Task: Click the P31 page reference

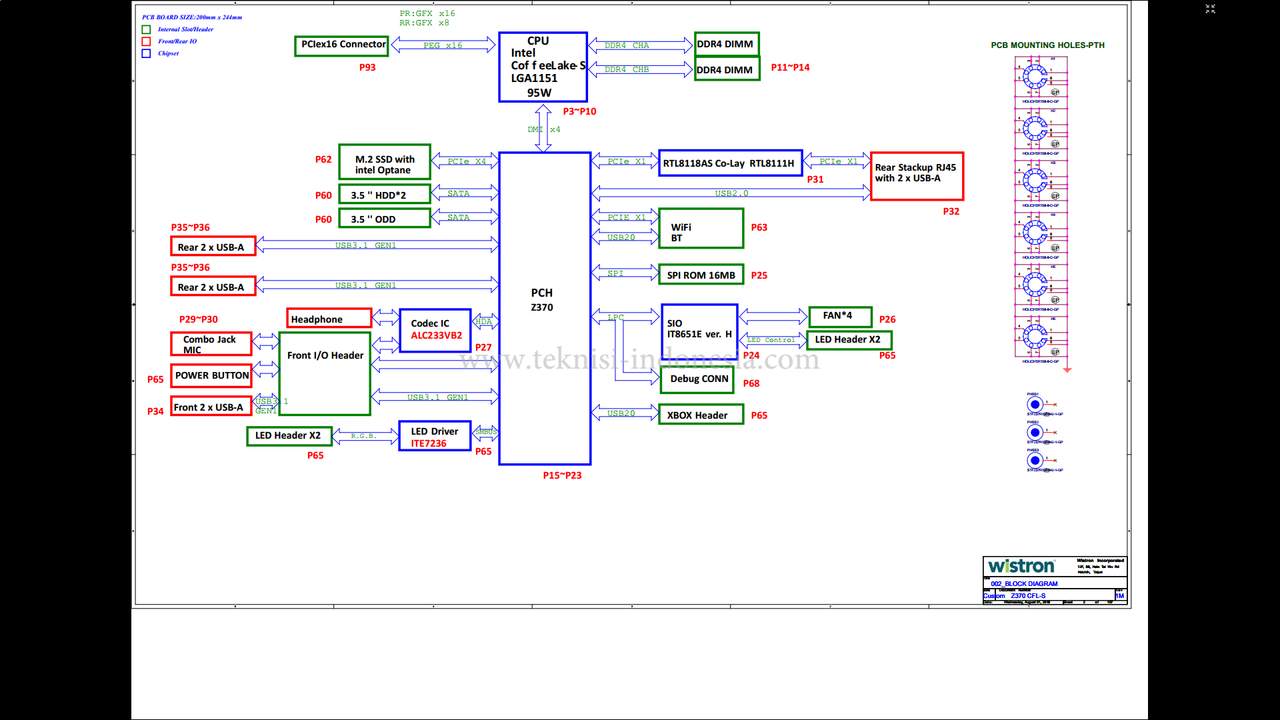Action: coord(815,180)
